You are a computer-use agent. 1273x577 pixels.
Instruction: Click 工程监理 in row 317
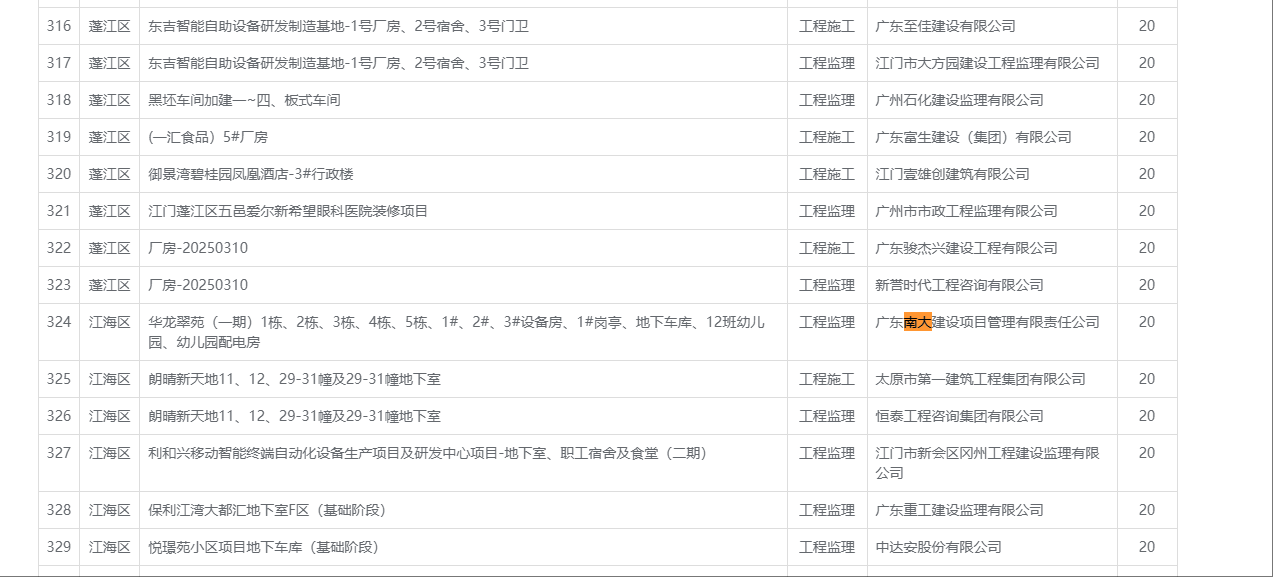point(827,63)
